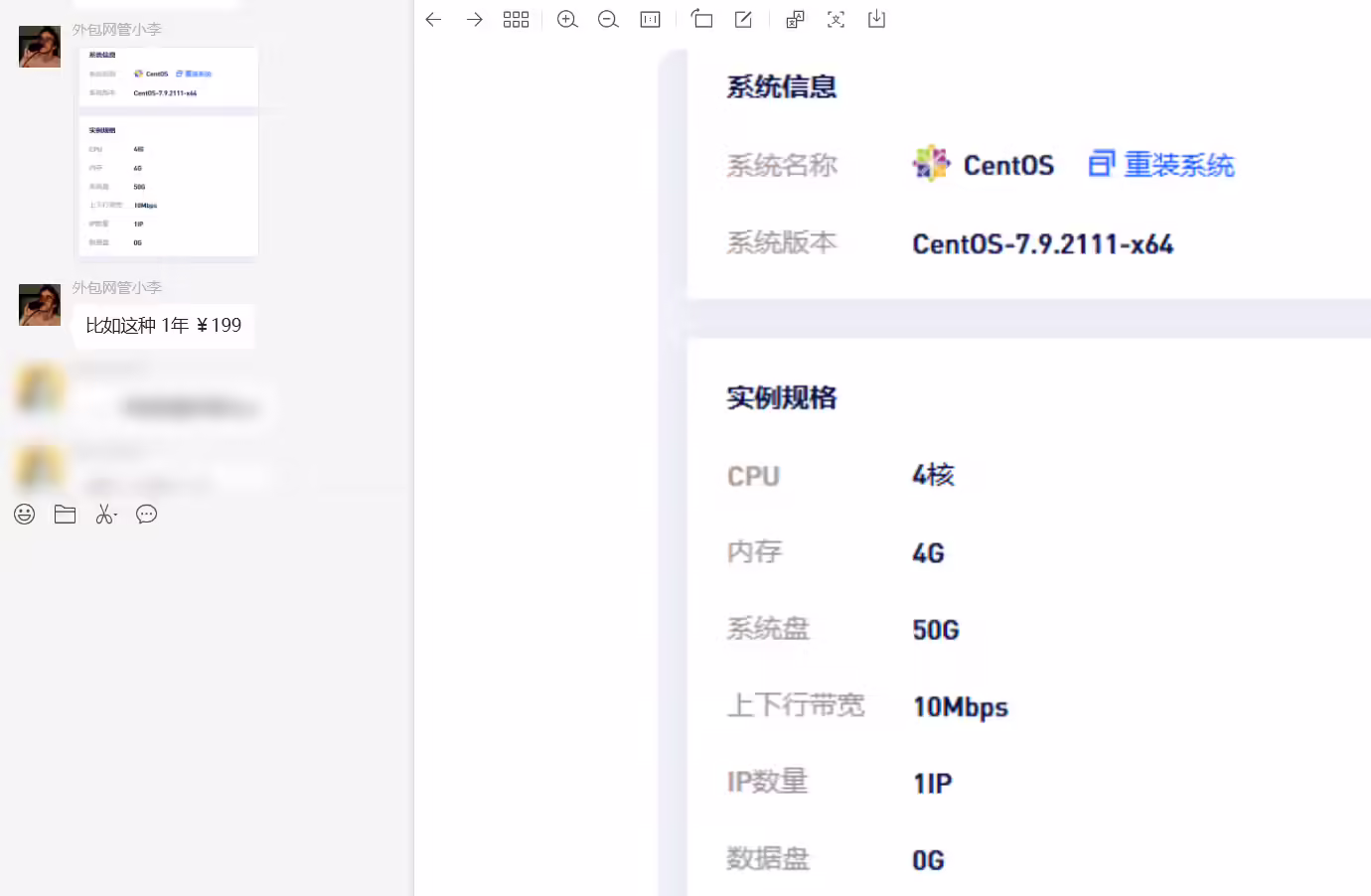Go to the next image with forward arrow
The height and width of the screenshot is (896, 1371).
pos(475,19)
